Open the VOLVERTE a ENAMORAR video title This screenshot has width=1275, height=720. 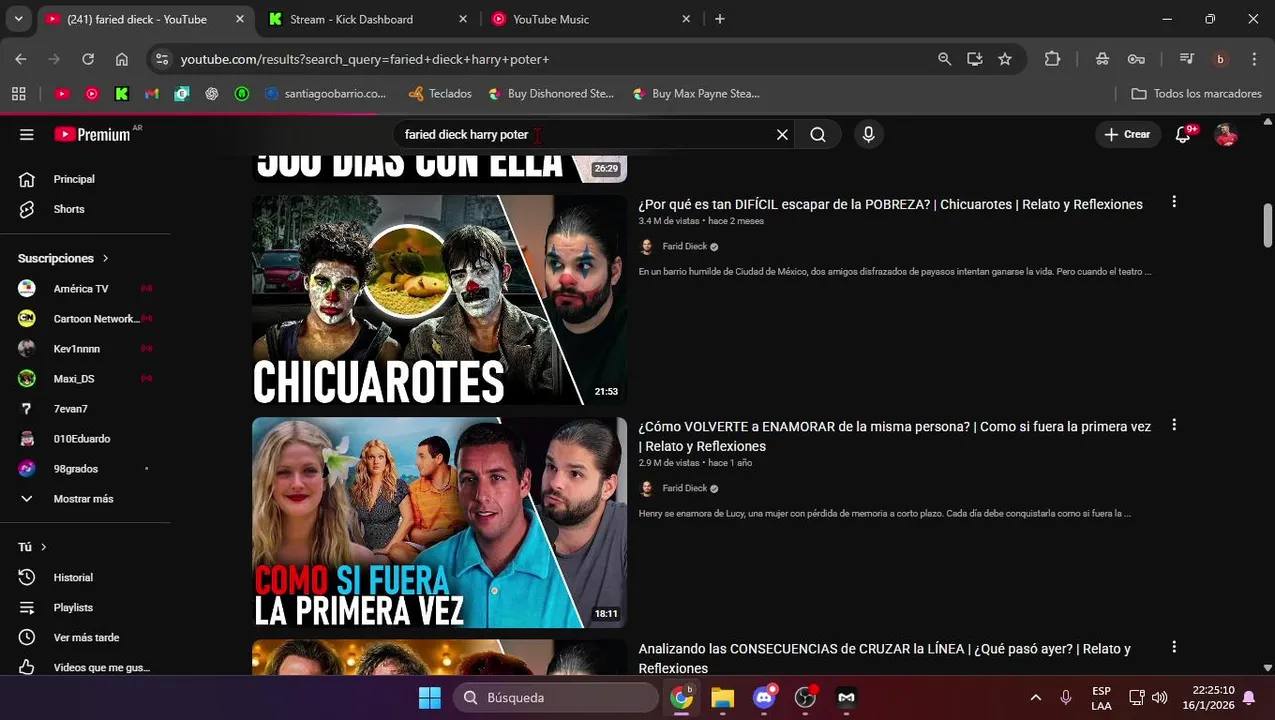tap(894, 436)
